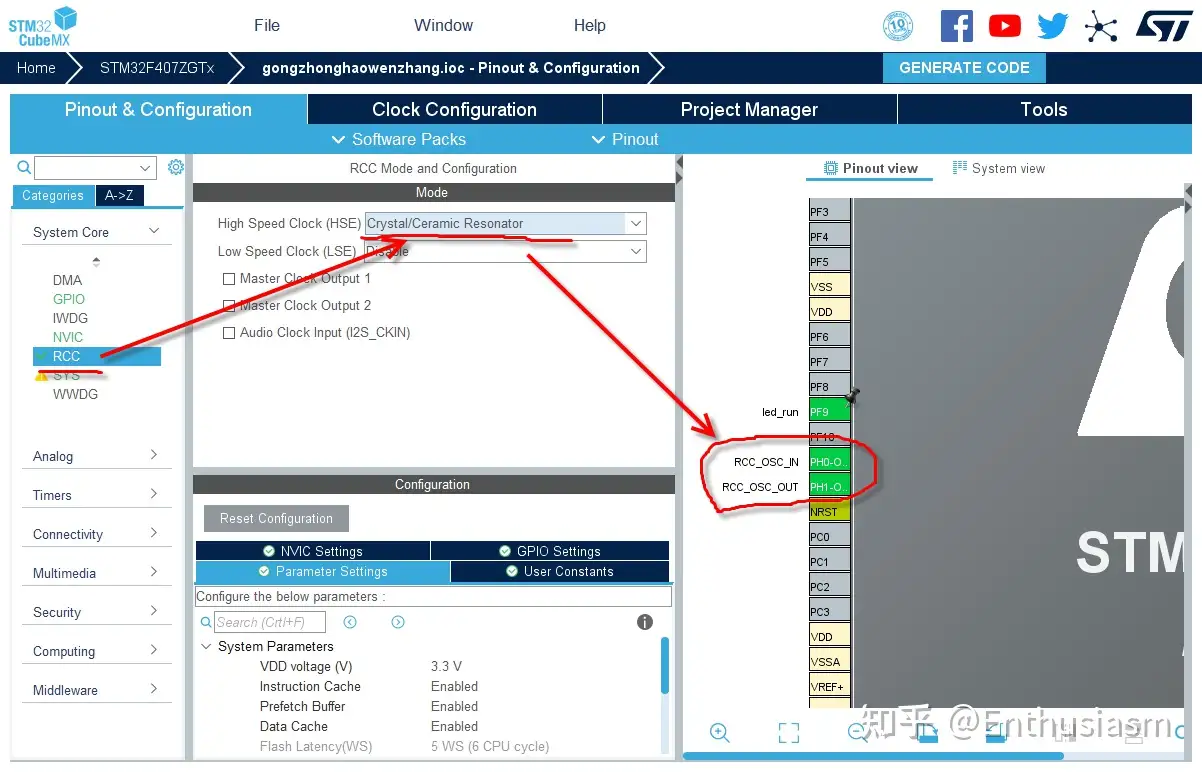Screen dimensions: 1202x772
Task: Click the Reset Configuration button
Action: [x=276, y=519]
